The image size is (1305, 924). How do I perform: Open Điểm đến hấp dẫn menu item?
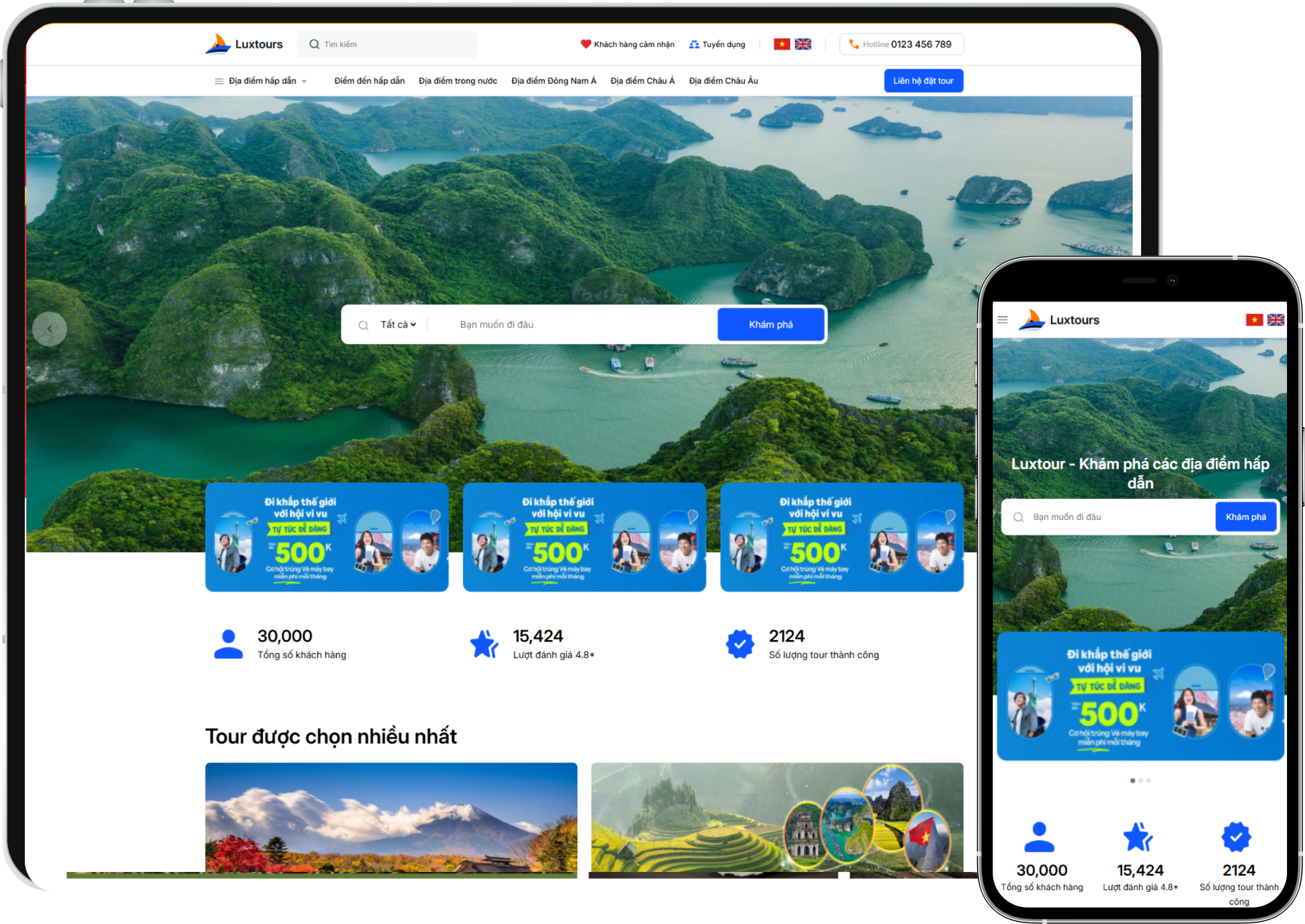click(369, 81)
